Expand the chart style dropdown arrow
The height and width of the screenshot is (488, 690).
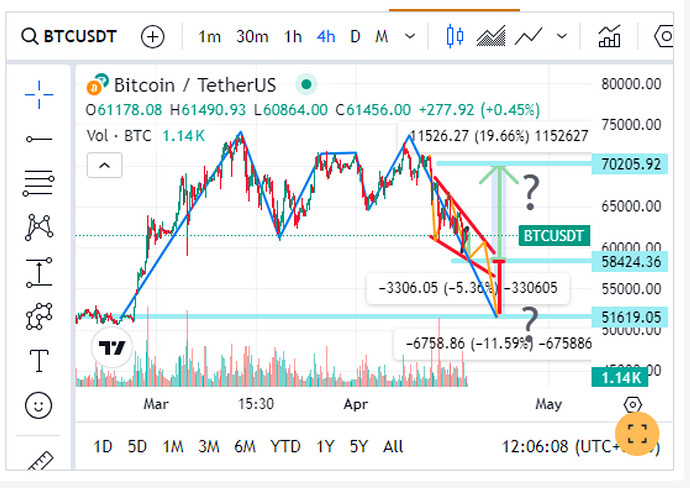click(x=561, y=37)
